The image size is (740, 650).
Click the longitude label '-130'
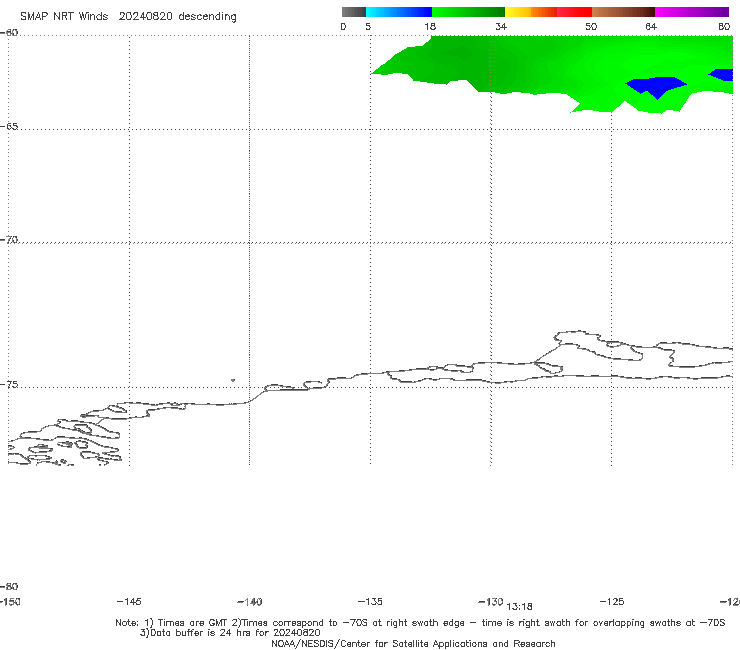click(x=491, y=602)
